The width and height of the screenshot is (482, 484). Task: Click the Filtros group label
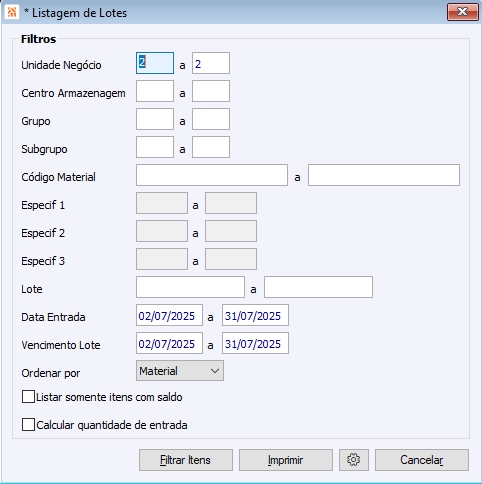(38, 39)
